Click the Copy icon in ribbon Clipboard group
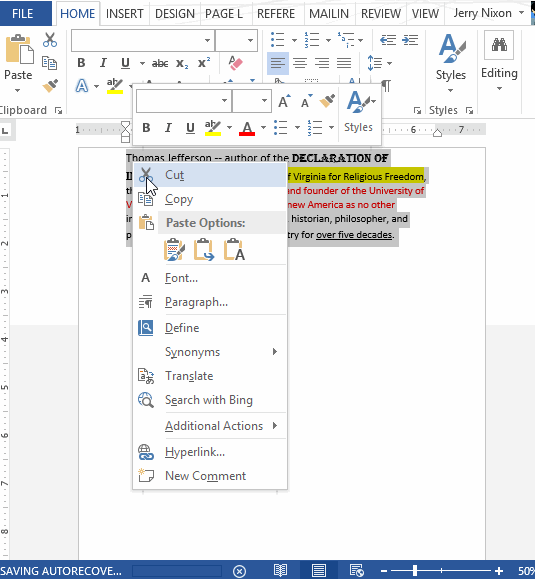The image size is (535, 579). tap(49, 63)
